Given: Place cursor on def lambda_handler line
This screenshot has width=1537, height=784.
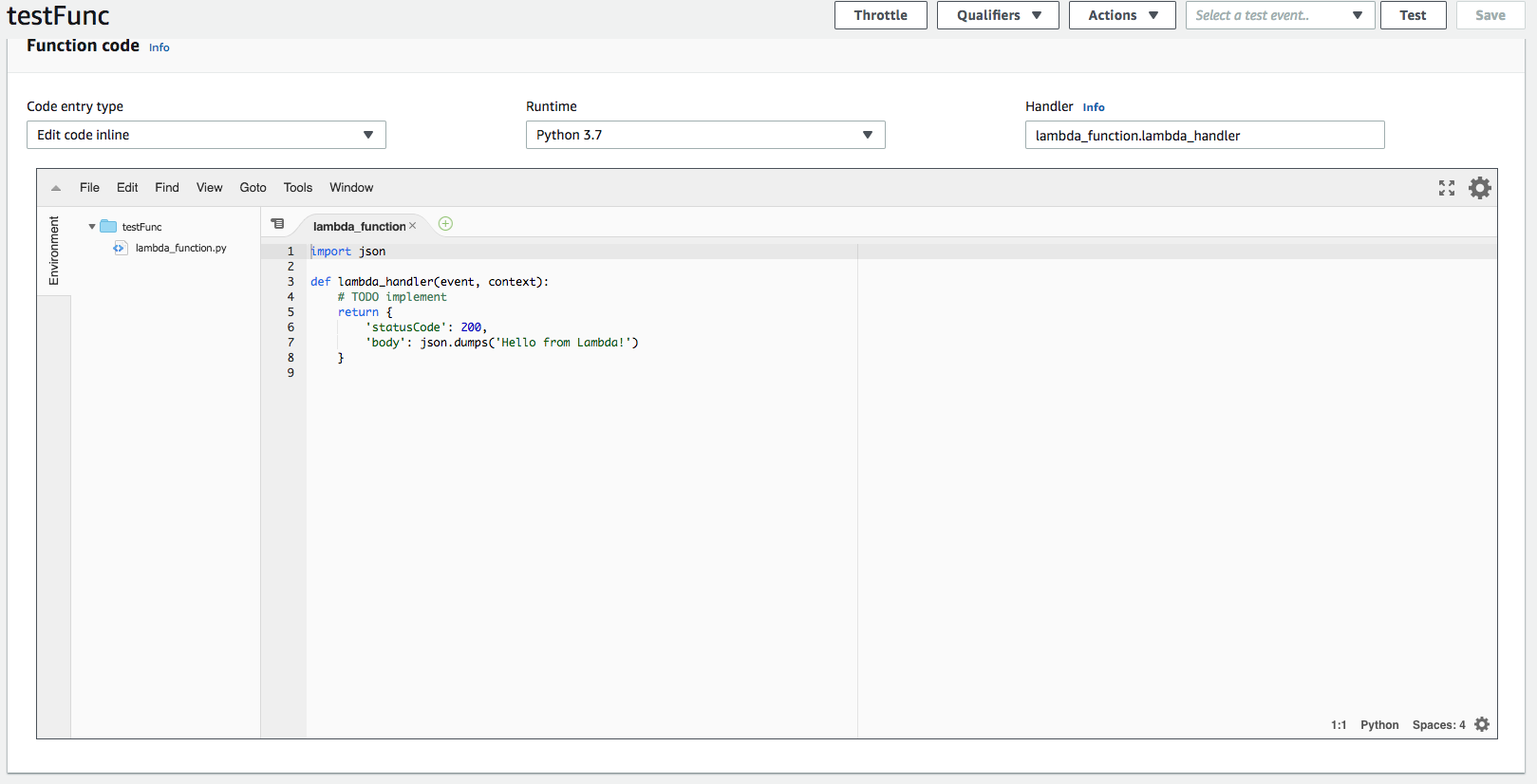Looking at the screenshot, I should pos(429,282).
